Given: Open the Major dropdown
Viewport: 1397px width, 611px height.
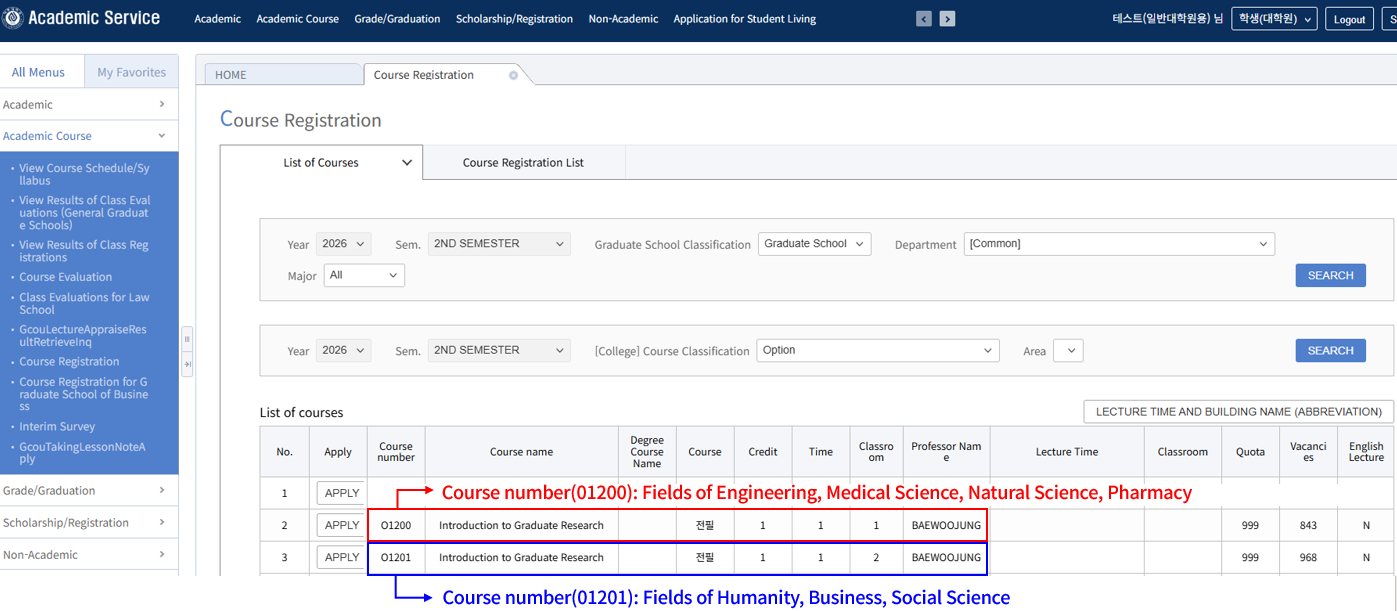Looking at the screenshot, I should (364, 275).
